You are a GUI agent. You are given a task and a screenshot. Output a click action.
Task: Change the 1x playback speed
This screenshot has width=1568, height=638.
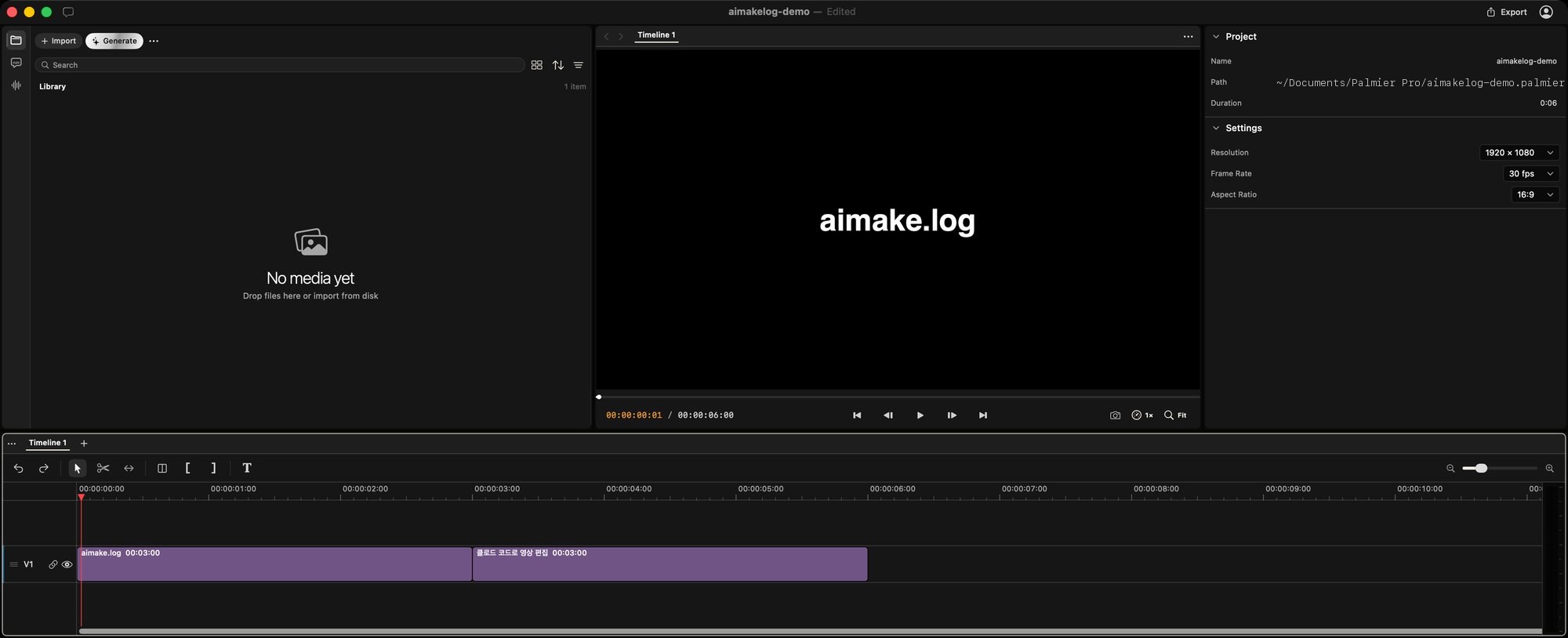click(1142, 415)
